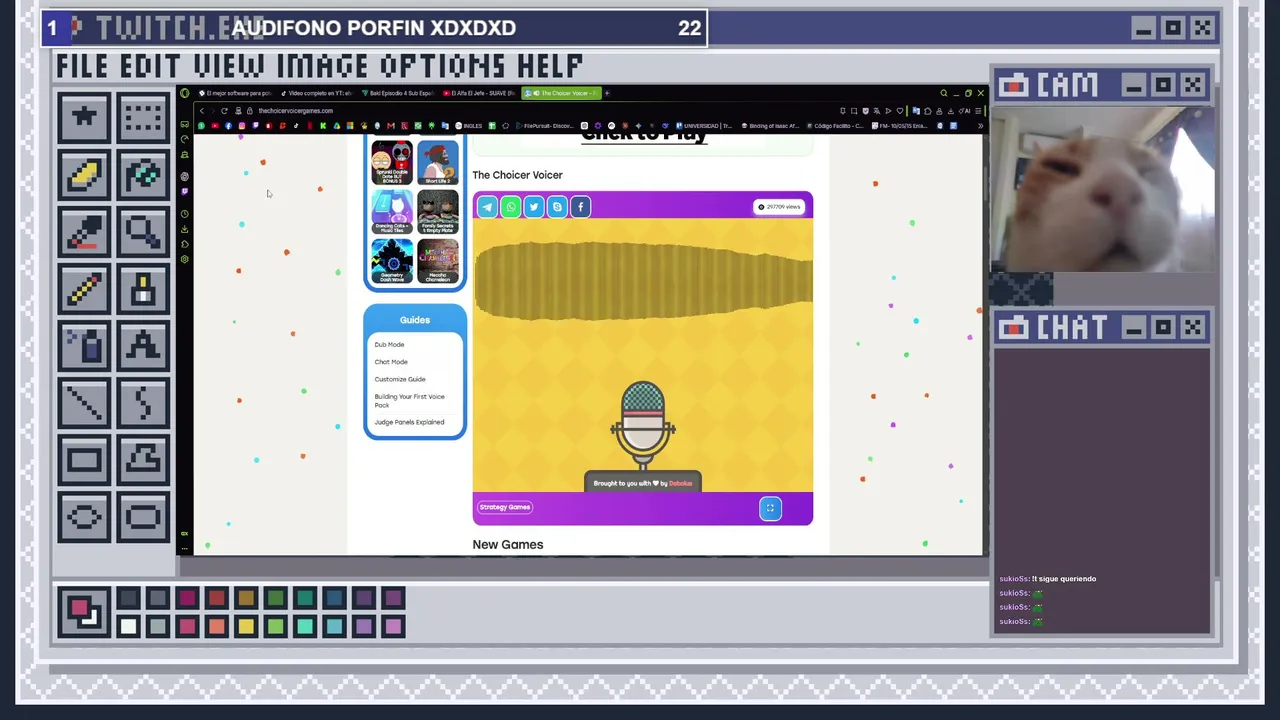Screen dimensions: 1280x720
Task: Click the current foreground/background color indicator
Action: [82, 612]
